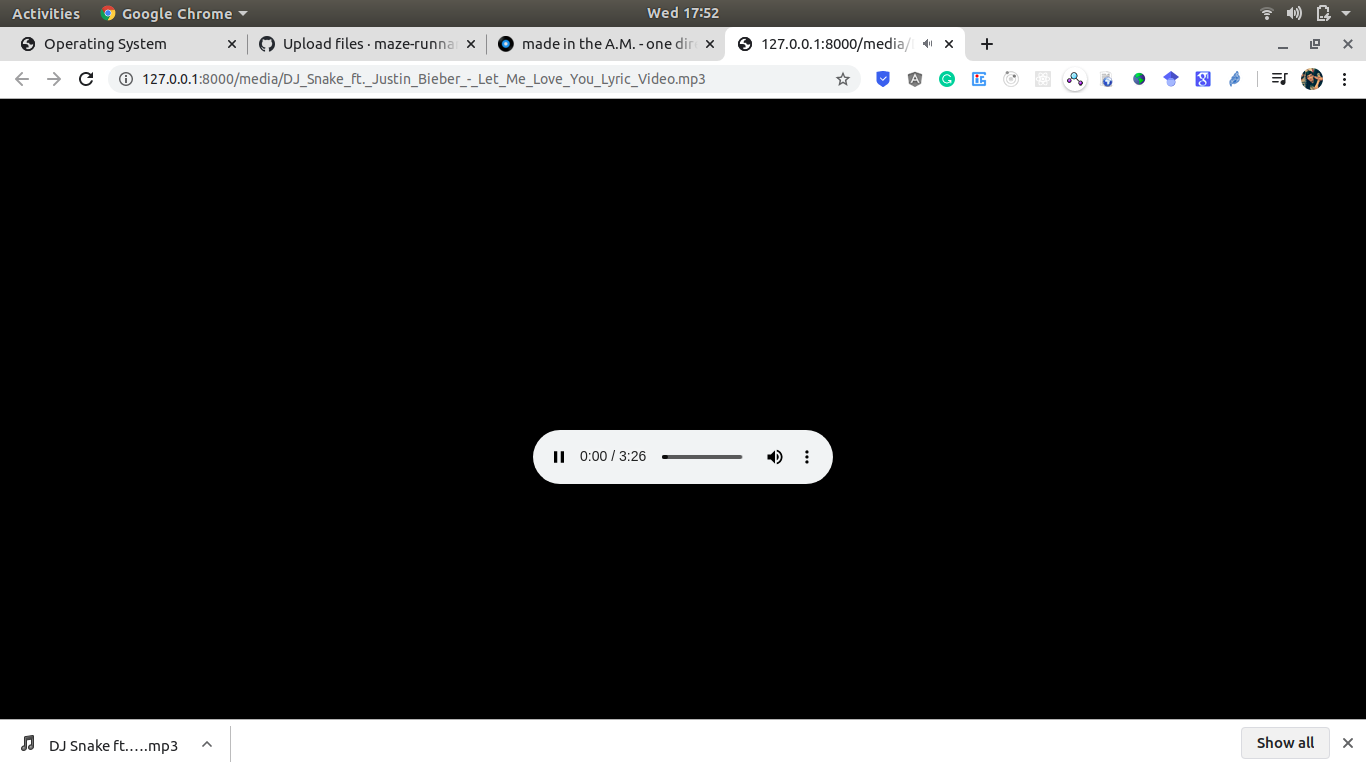
Task: Open the React developer tools extension
Action: pos(1043,79)
